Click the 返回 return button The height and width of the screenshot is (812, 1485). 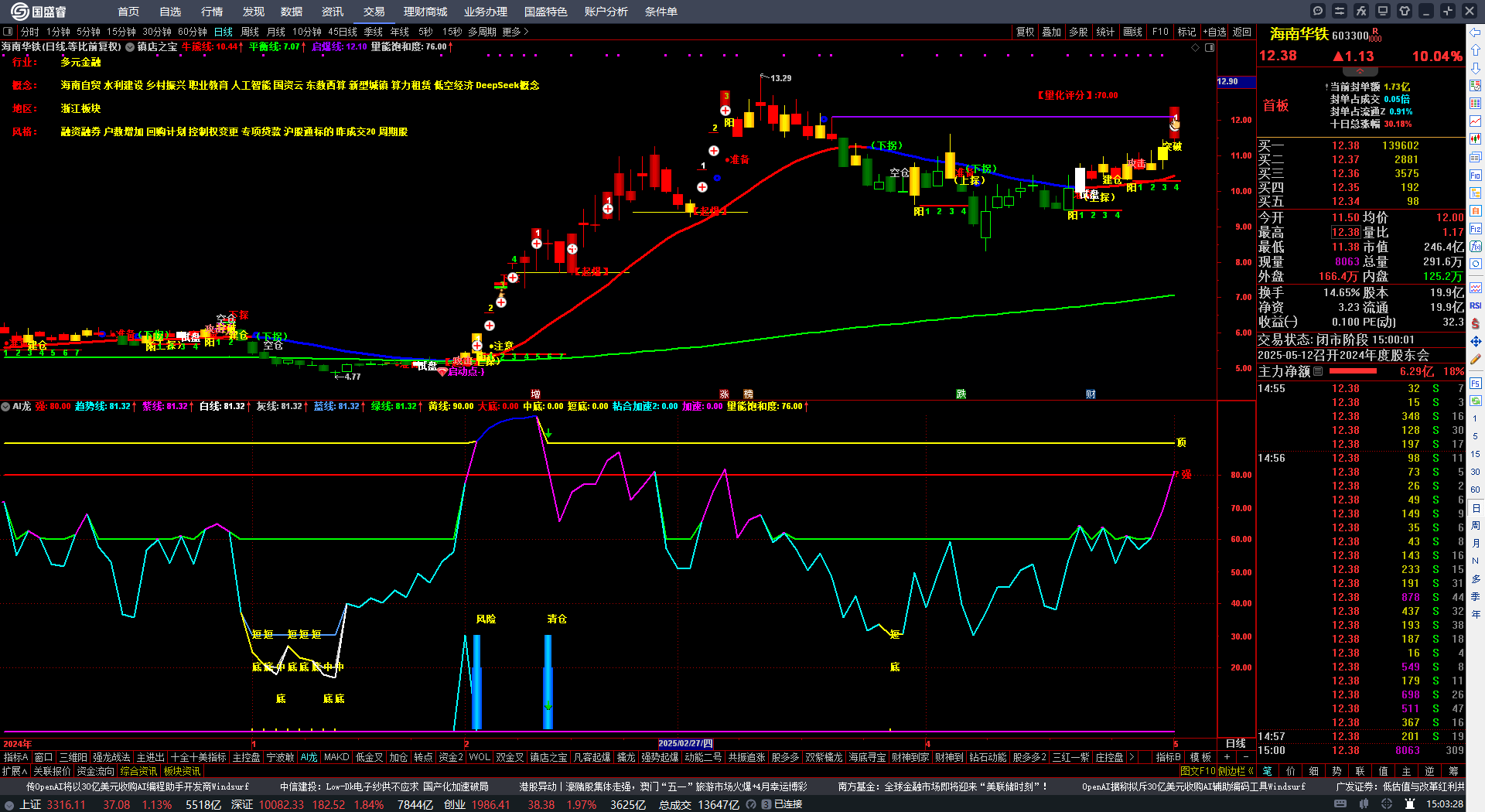[x=1242, y=32]
